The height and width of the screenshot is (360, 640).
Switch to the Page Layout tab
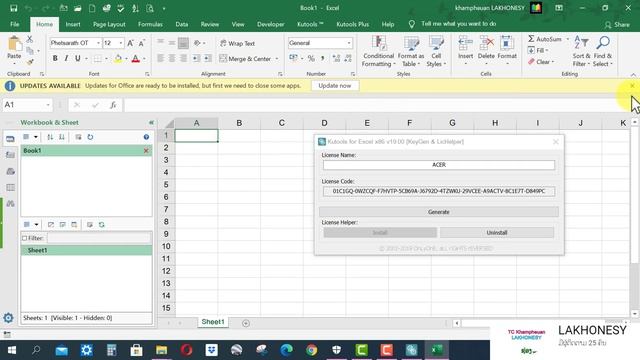click(x=109, y=24)
